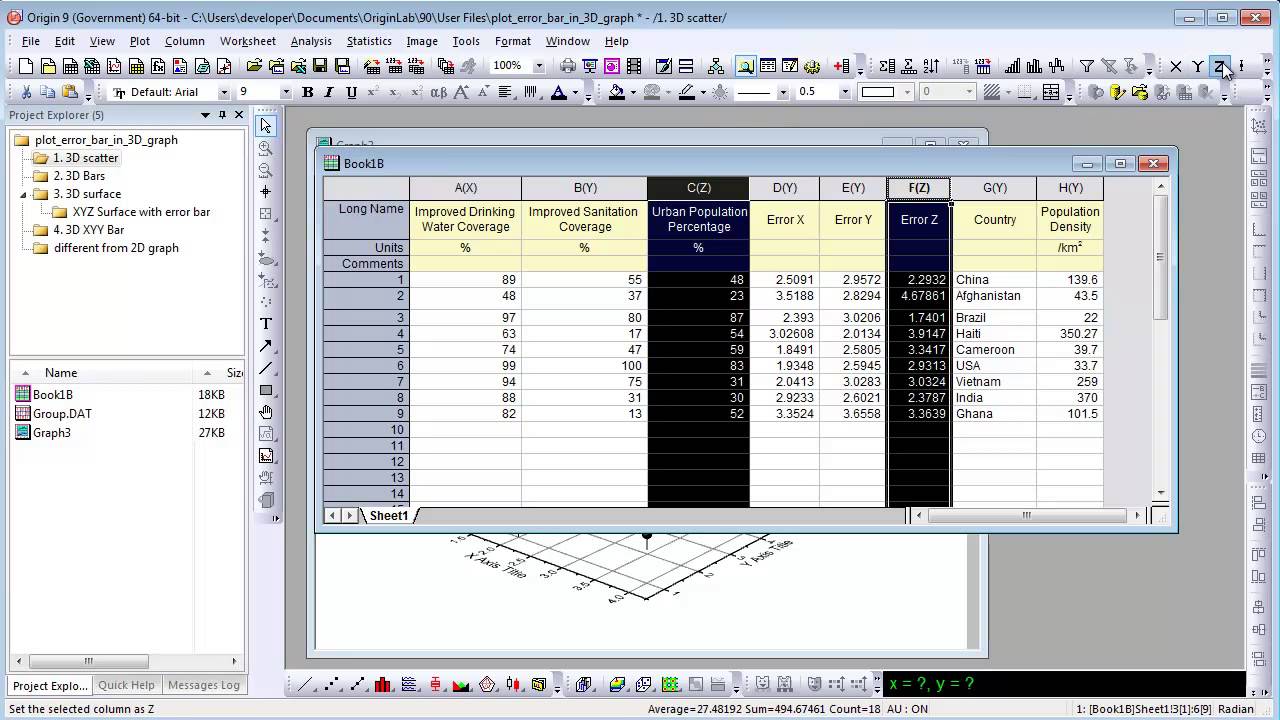Screen dimensions: 1280x720
Task: Click the fill color paint bucket swatch
Action: click(616, 92)
